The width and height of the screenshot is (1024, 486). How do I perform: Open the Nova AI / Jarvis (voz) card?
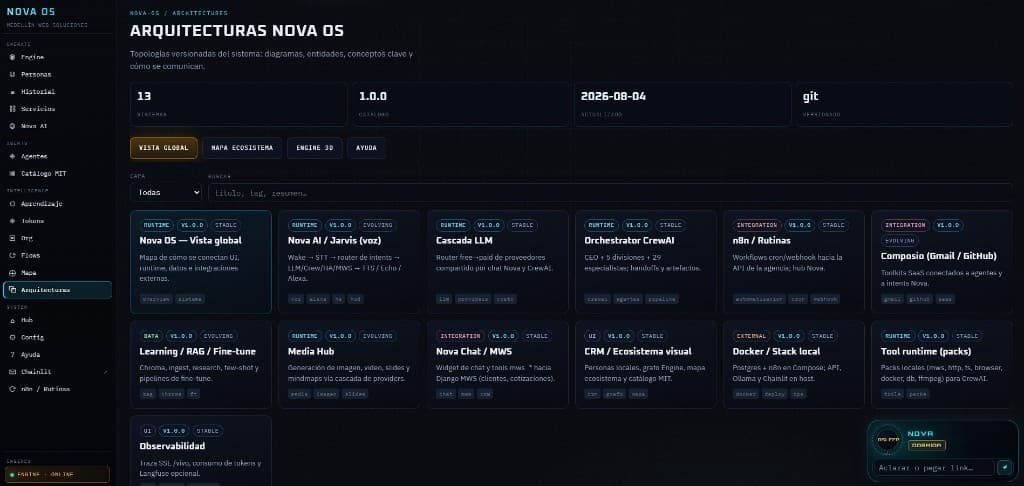coord(349,262)
